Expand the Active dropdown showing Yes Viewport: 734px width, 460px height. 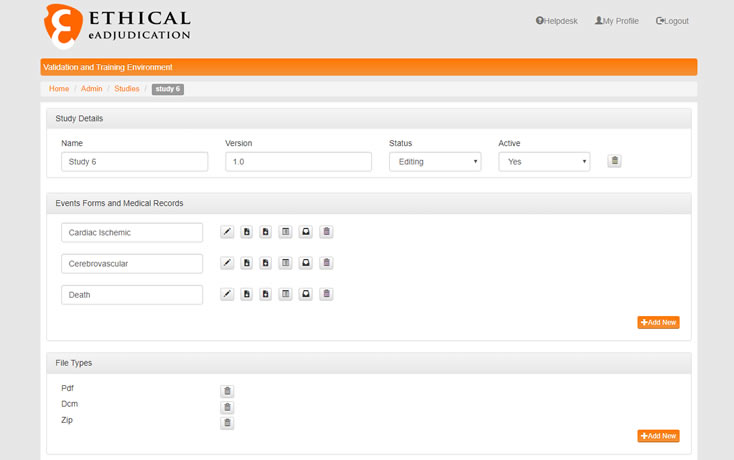pos(543,161)
